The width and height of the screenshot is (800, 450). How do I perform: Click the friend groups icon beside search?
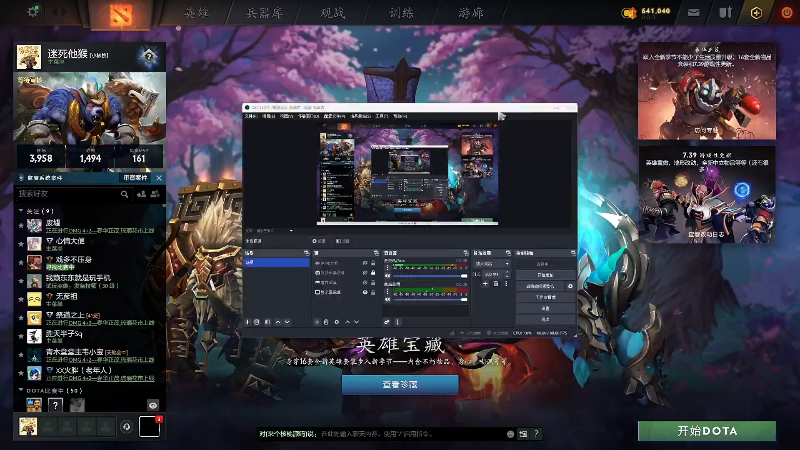coord(155,194)
